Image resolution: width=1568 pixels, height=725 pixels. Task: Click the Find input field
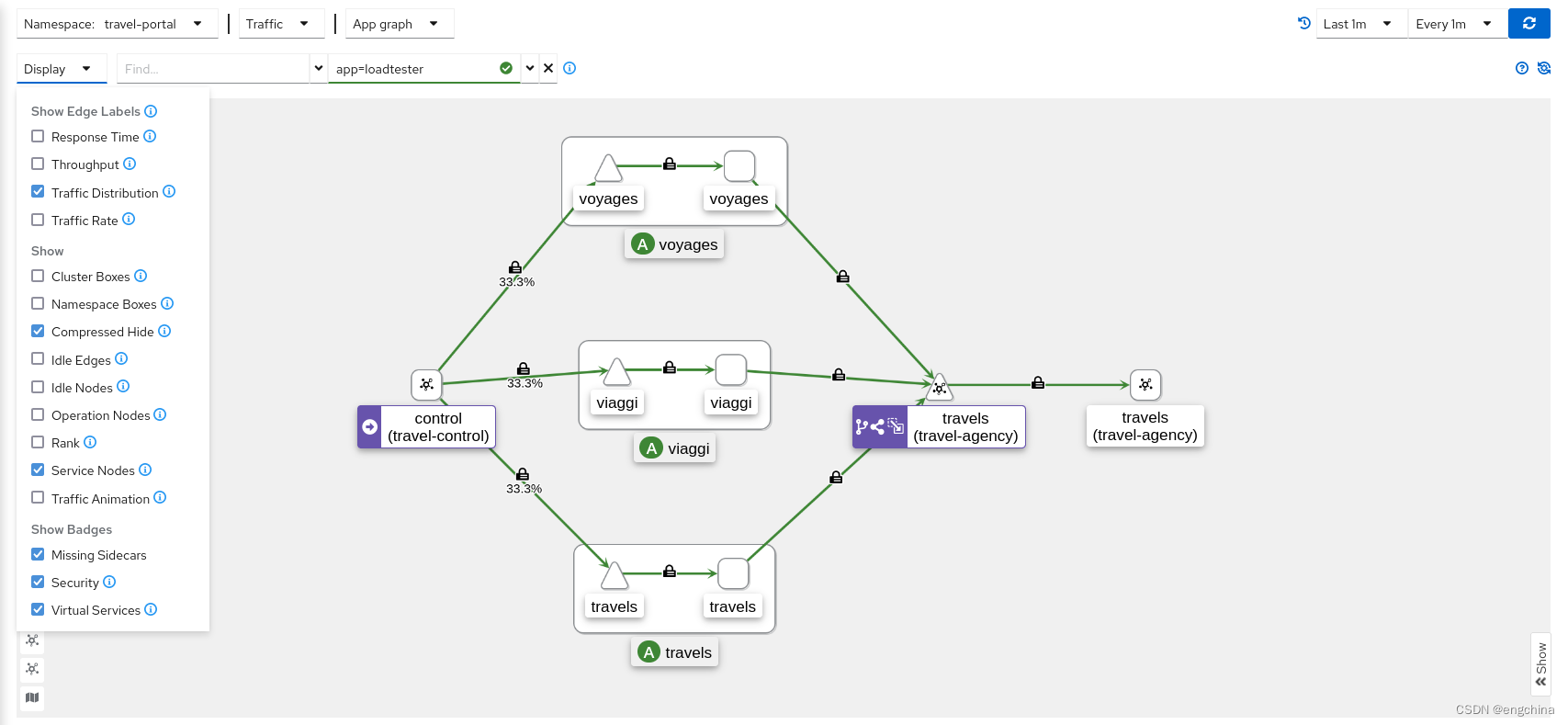(213, 68)
